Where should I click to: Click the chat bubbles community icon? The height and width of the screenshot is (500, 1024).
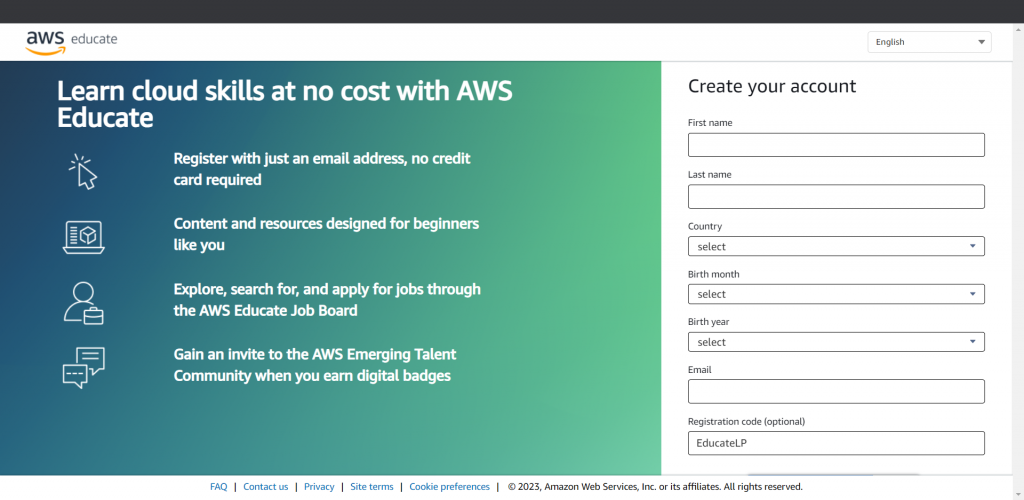coord(84,367)
